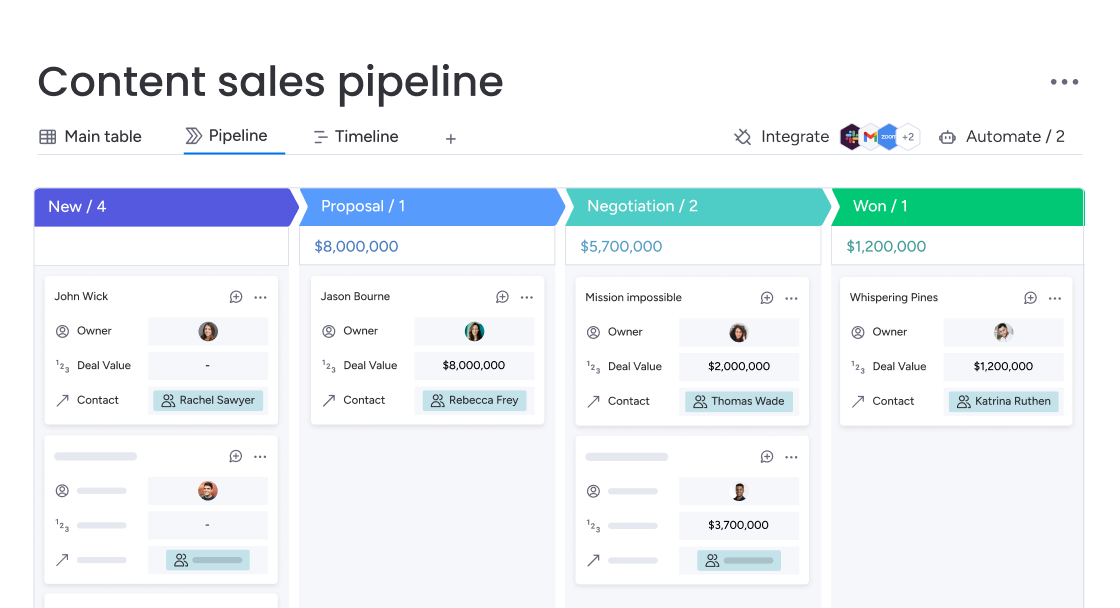Add a new board view with plus

(x=451, y=139)
